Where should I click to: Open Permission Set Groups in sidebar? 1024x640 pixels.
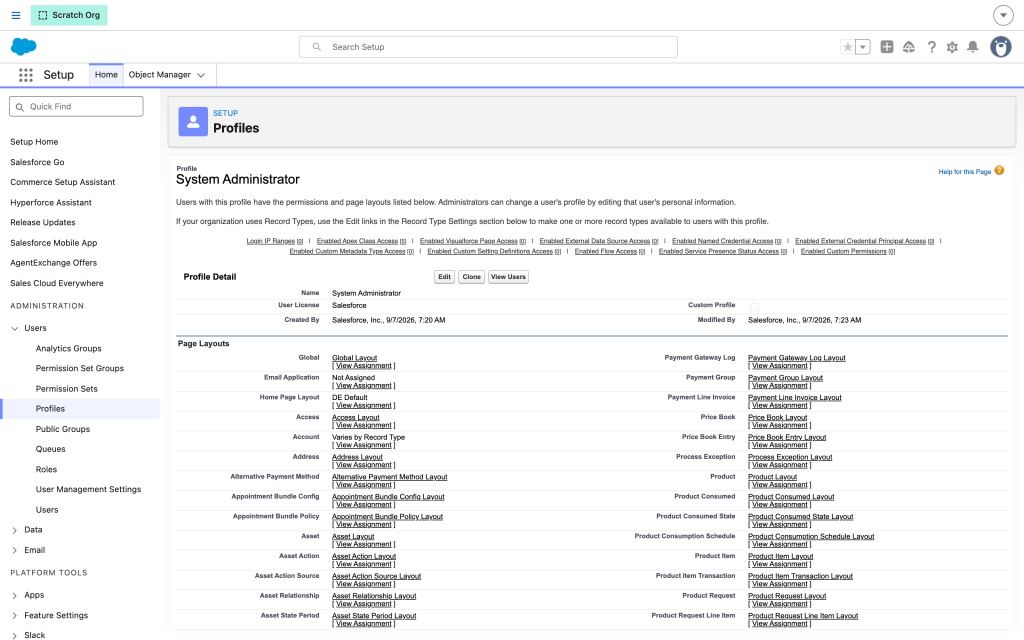[80, 368]
